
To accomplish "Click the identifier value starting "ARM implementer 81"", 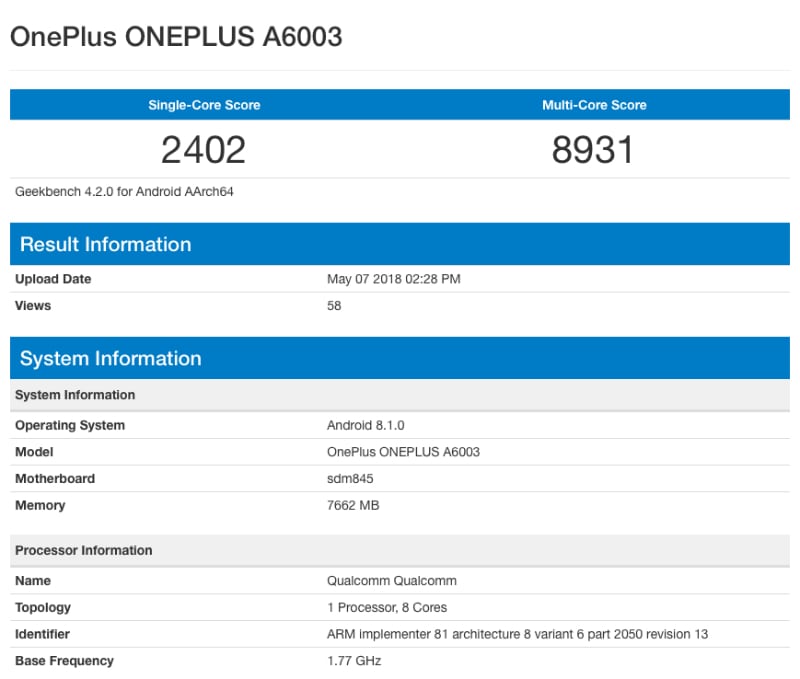I will [517, 634].
